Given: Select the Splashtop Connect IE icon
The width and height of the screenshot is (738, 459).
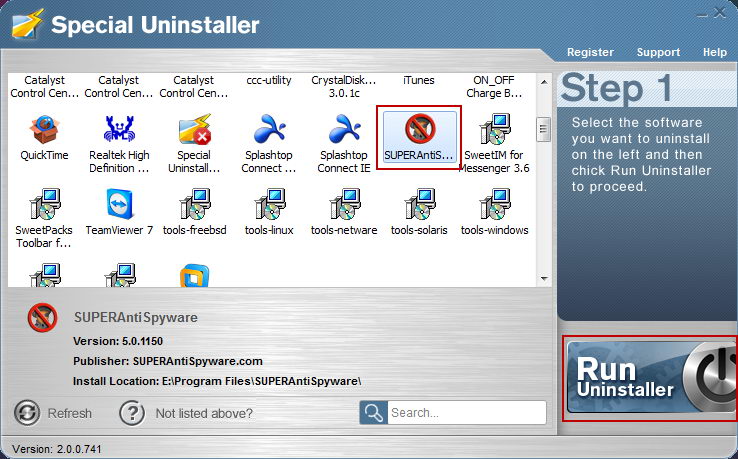Looking at the screenshot, I should click(x=344, y=129).
